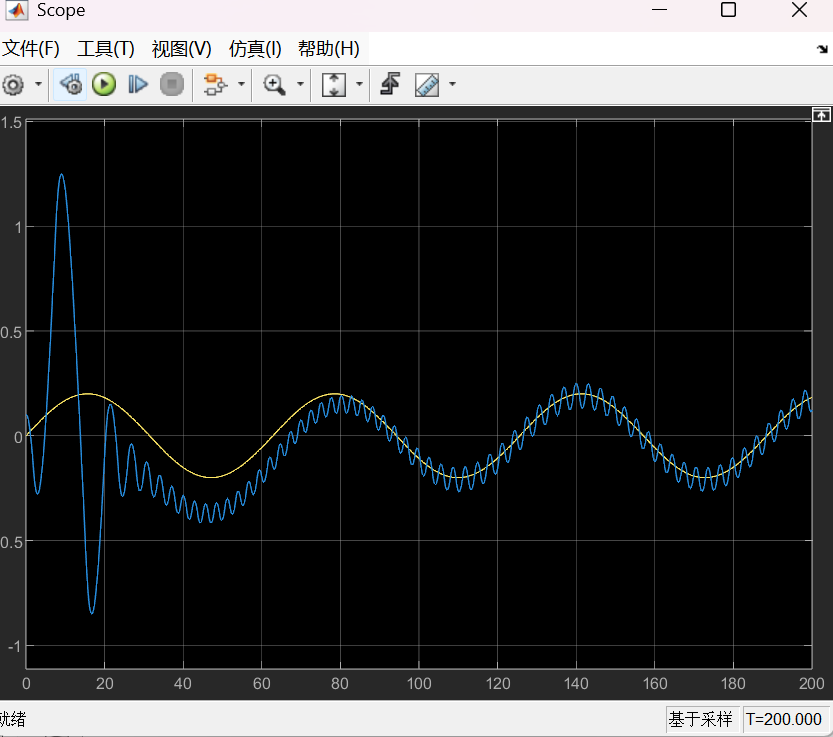Expand dropdown arrow beside configuration gear

click(x=38, y=85)
